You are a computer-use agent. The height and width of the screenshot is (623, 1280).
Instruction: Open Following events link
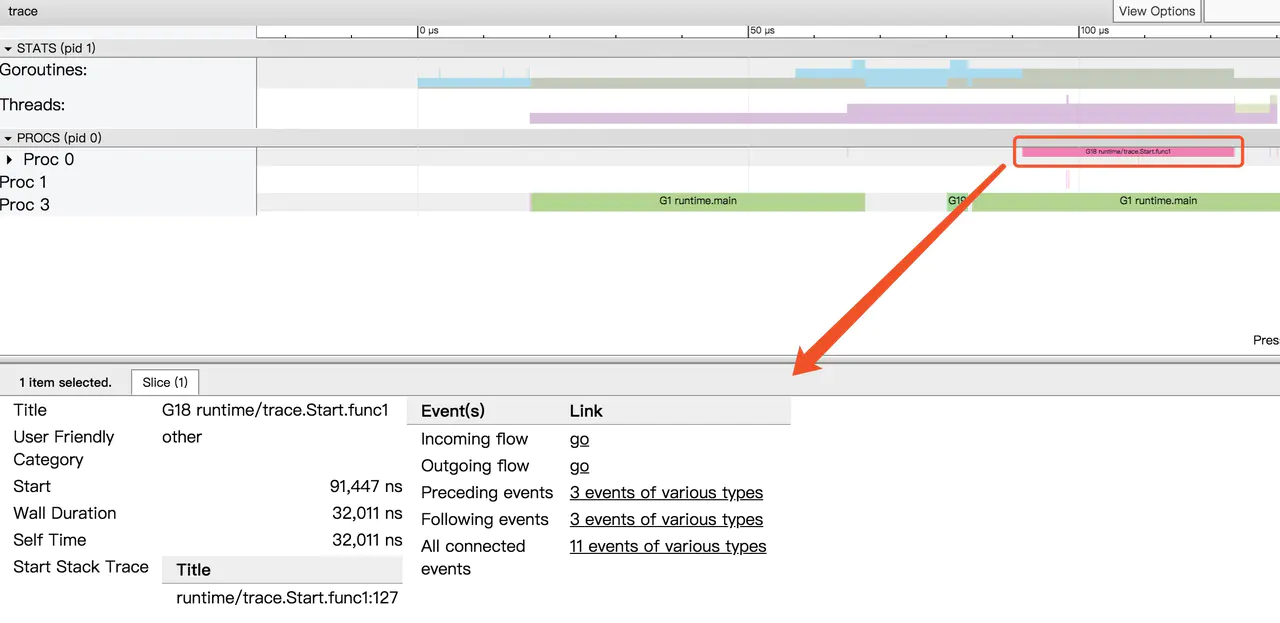tap(666, 520)
